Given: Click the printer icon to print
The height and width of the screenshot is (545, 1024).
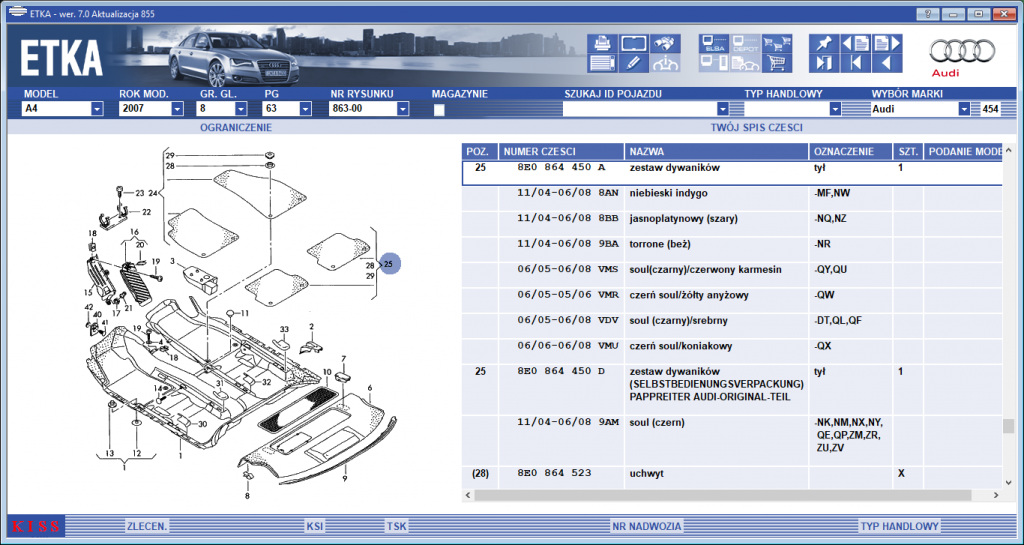Looking at the screenshot, I should 602,44.
